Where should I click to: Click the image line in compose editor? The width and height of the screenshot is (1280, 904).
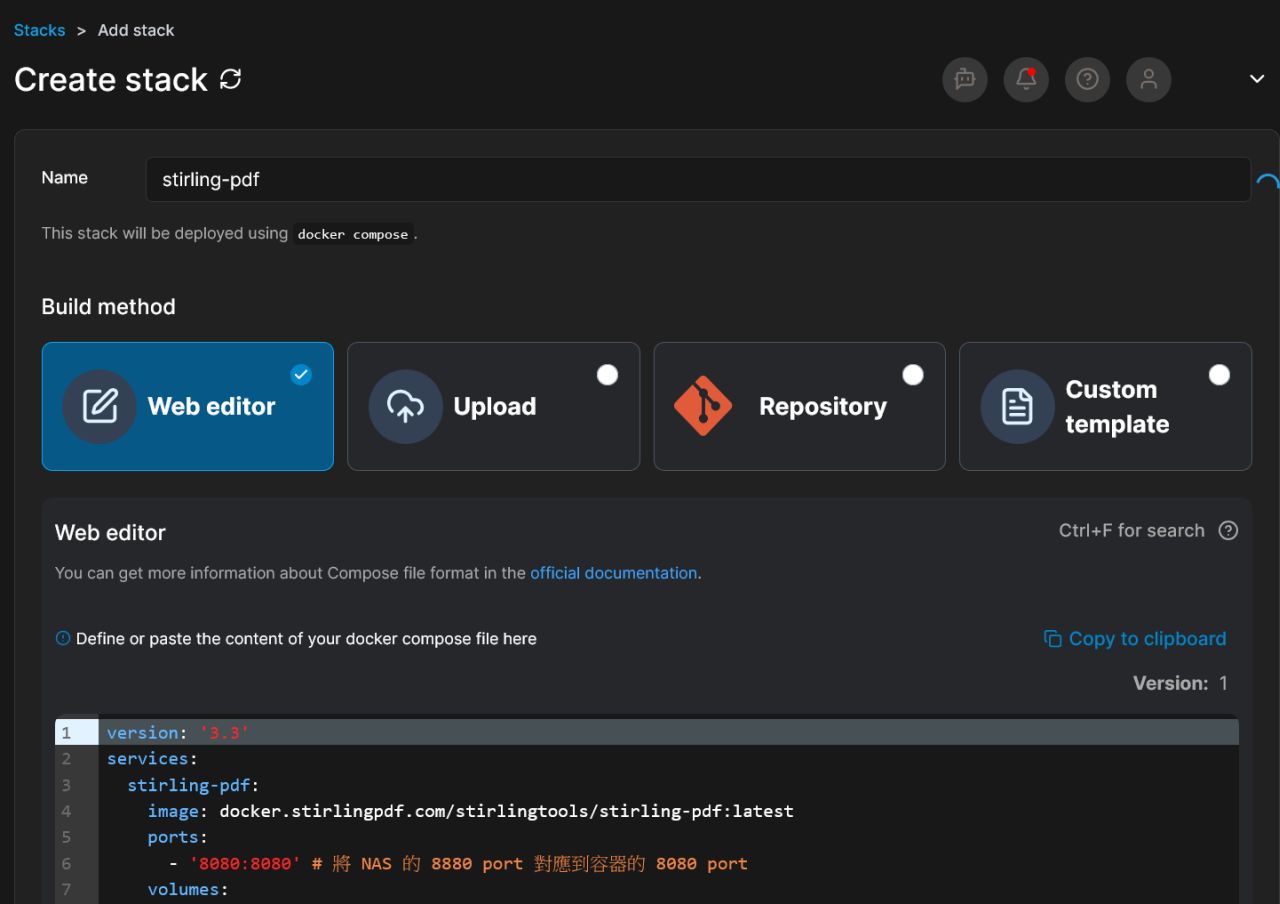click(470, 811)
